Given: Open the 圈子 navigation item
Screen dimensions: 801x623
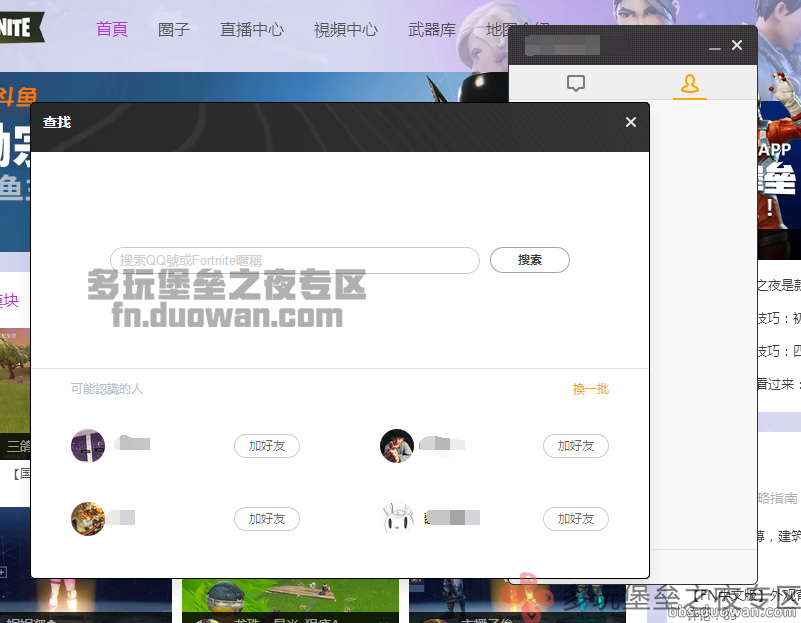Looking at the screenshot, I should pos(174,29).
